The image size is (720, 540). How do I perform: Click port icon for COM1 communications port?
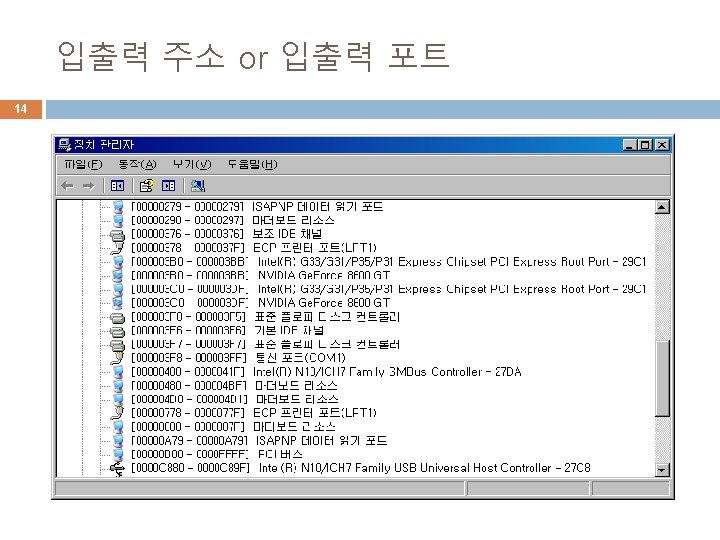tap(118, 358)
